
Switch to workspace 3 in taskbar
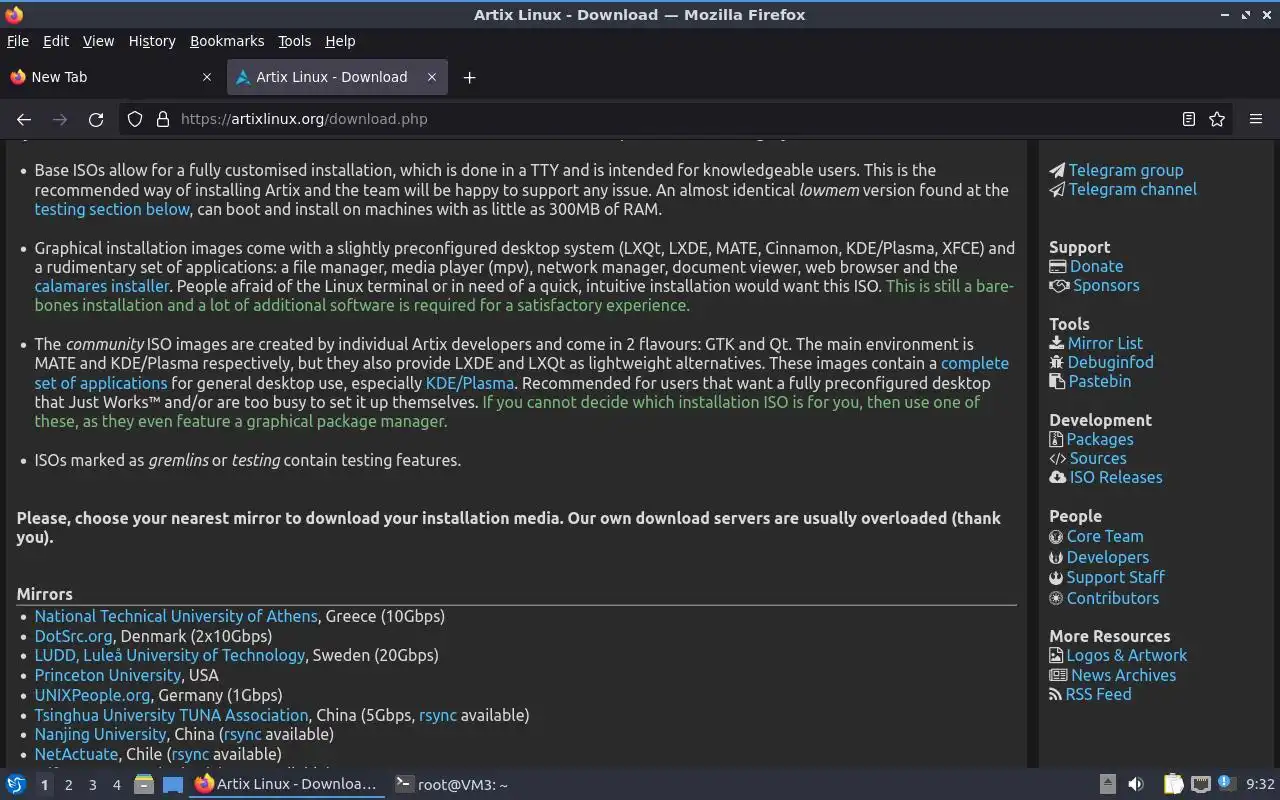[92, 785]
